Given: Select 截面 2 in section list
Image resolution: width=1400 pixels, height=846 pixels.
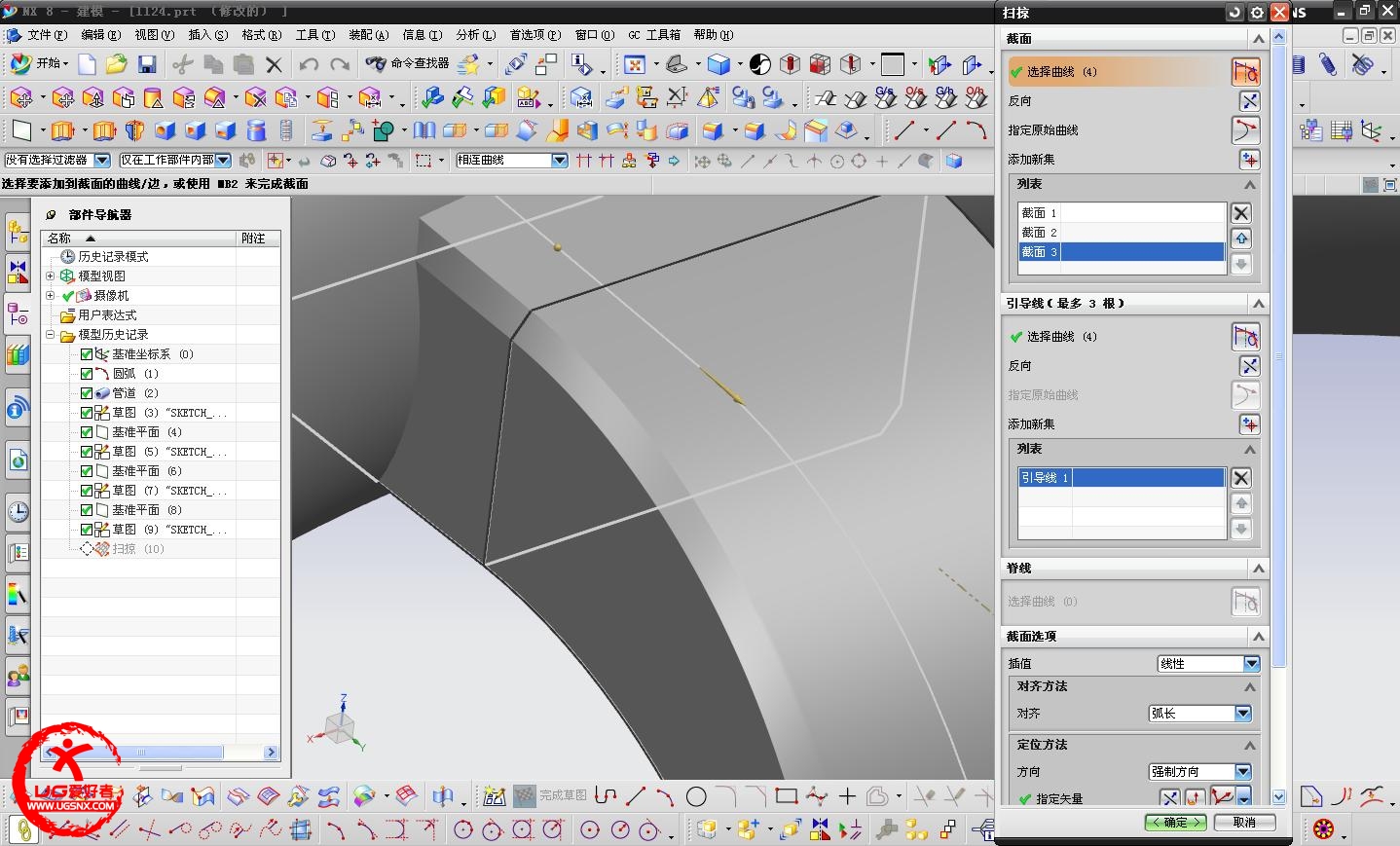Looking at the screenshot, I should (1122, 233).
